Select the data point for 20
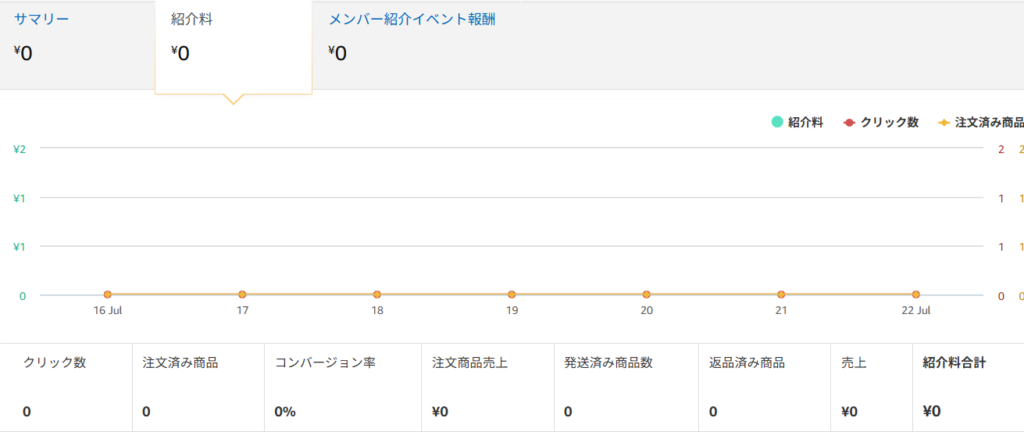 point(647,295)
